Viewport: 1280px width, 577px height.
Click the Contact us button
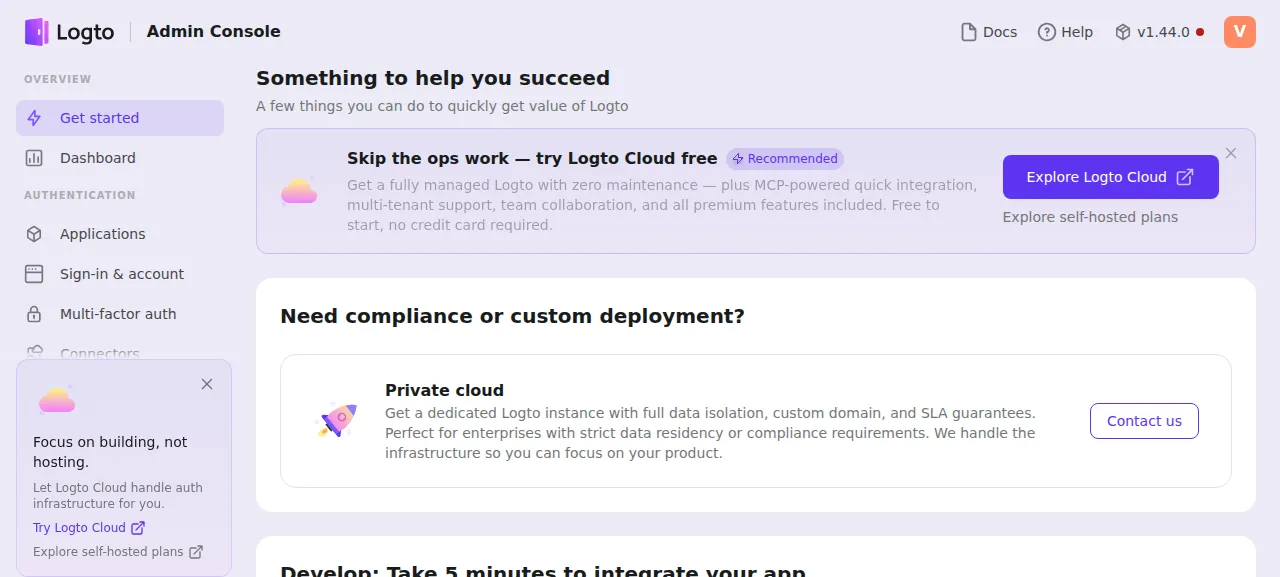tap(1144, 421)
